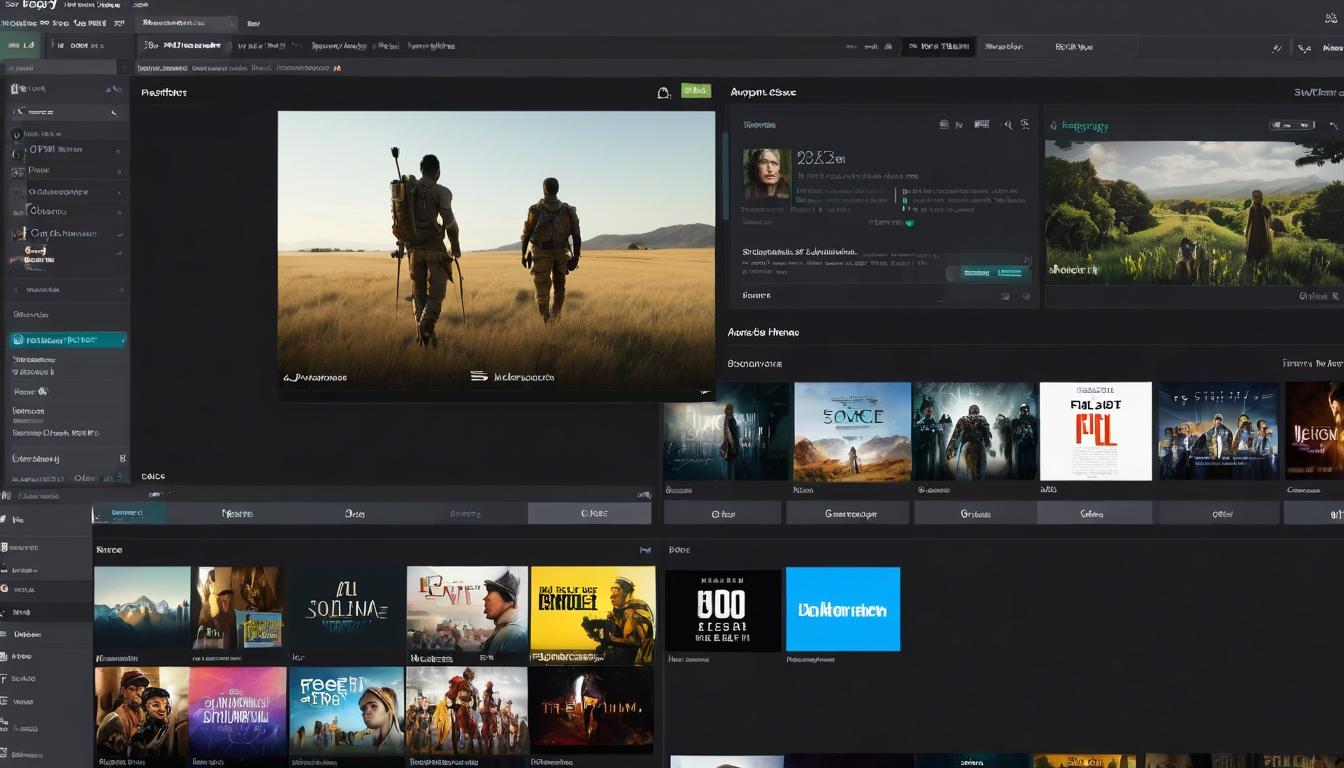Open the dark red glowing poster

tap(591, 709)
